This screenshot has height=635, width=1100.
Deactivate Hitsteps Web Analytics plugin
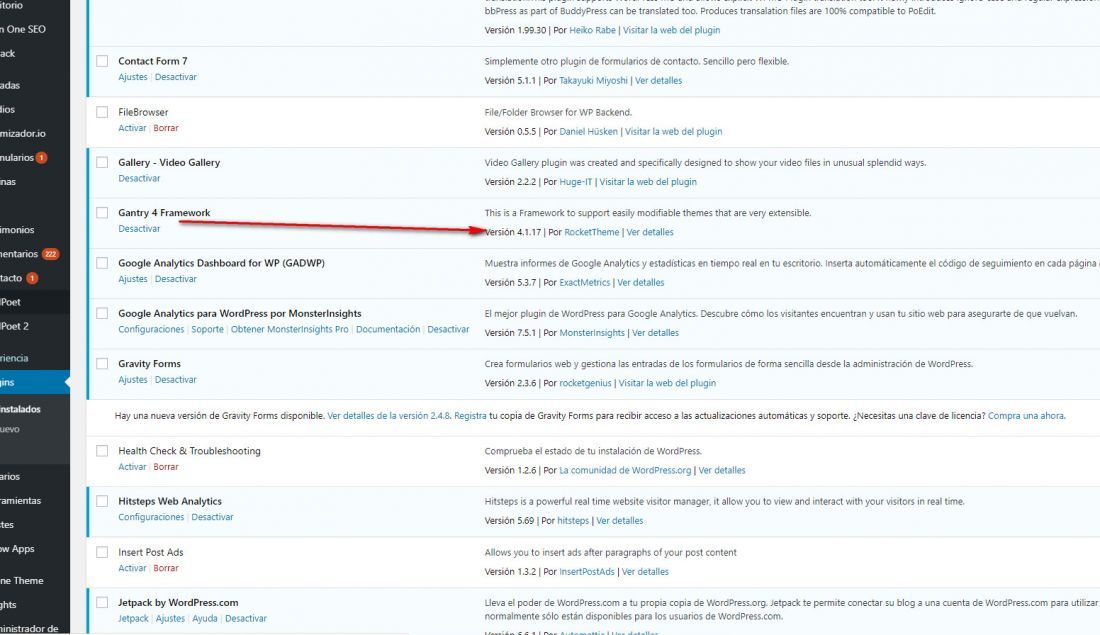[212, 517]
